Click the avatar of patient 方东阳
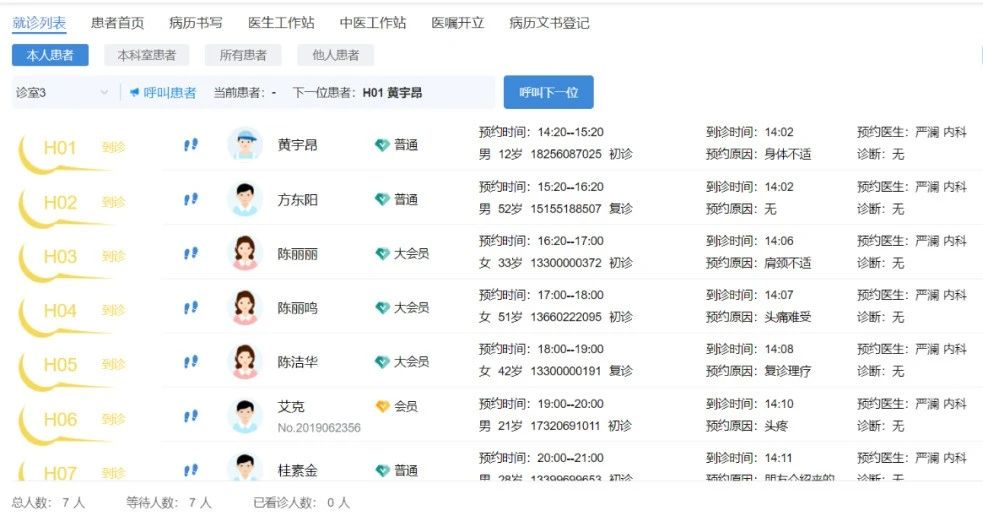 click(x=244, y=200)
